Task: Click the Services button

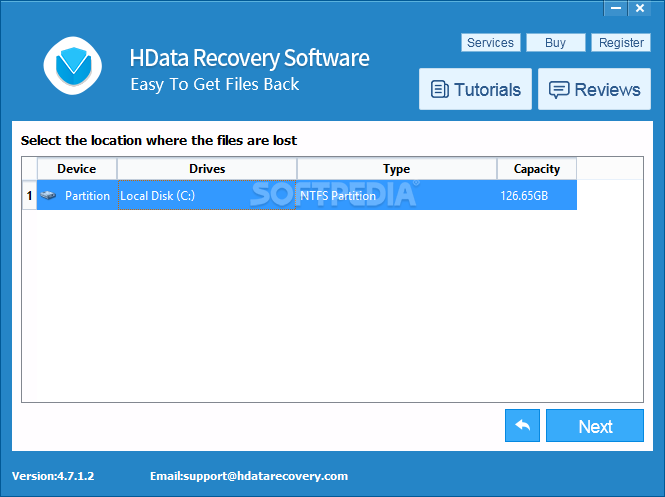Action: 491,42
